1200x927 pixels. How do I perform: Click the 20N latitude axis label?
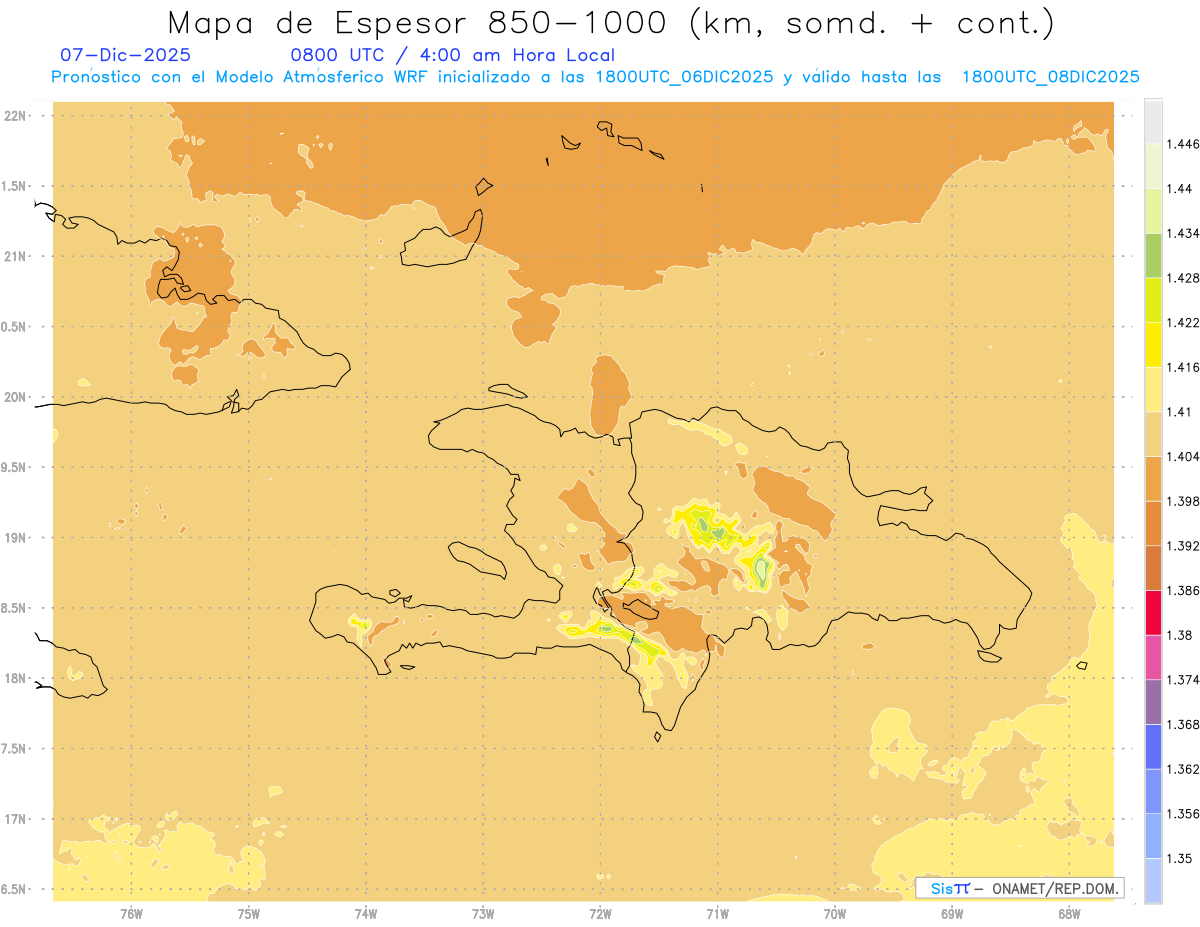pyautogui.click(x=17, y=397)
